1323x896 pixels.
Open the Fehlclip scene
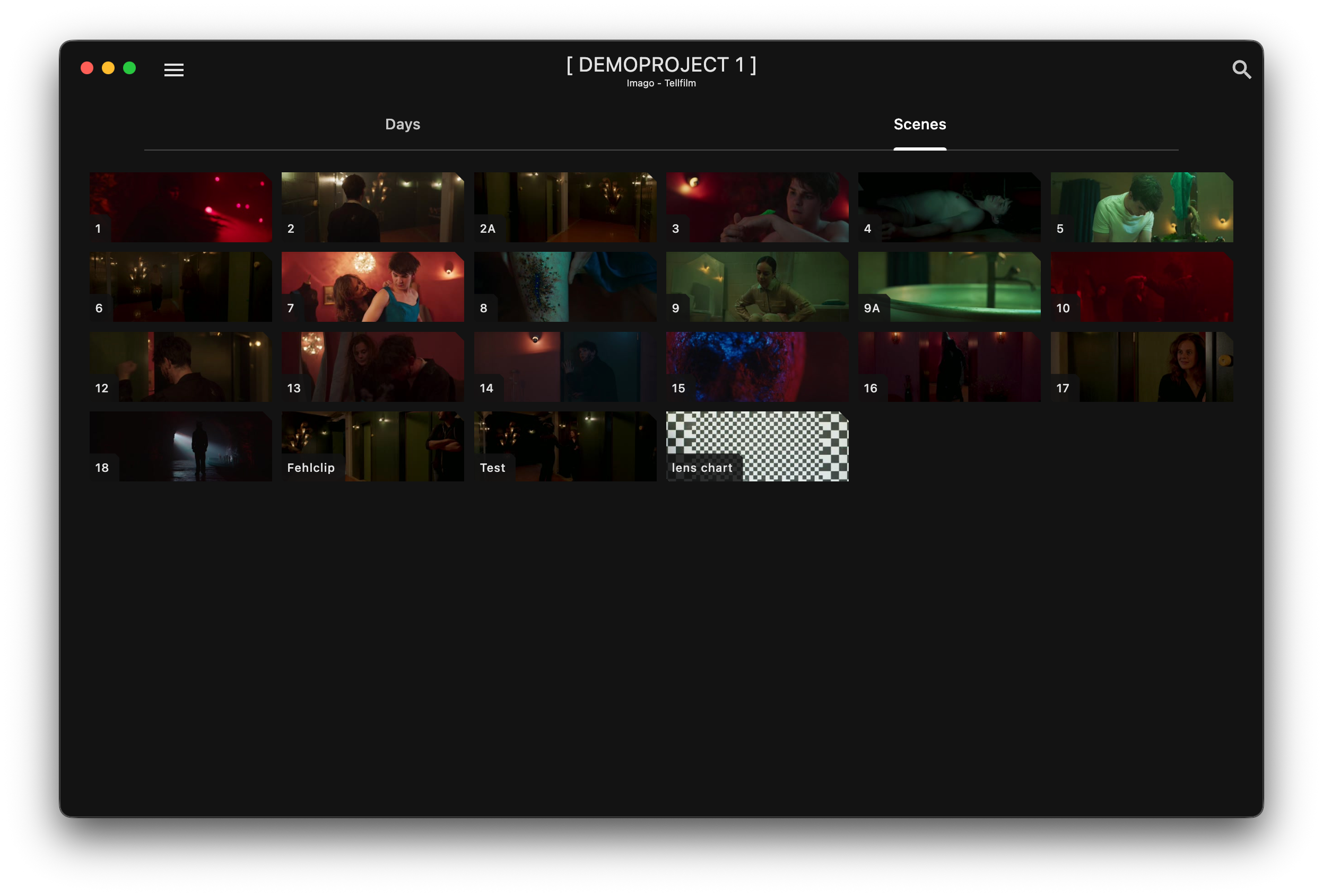click(x=372, y=446)
